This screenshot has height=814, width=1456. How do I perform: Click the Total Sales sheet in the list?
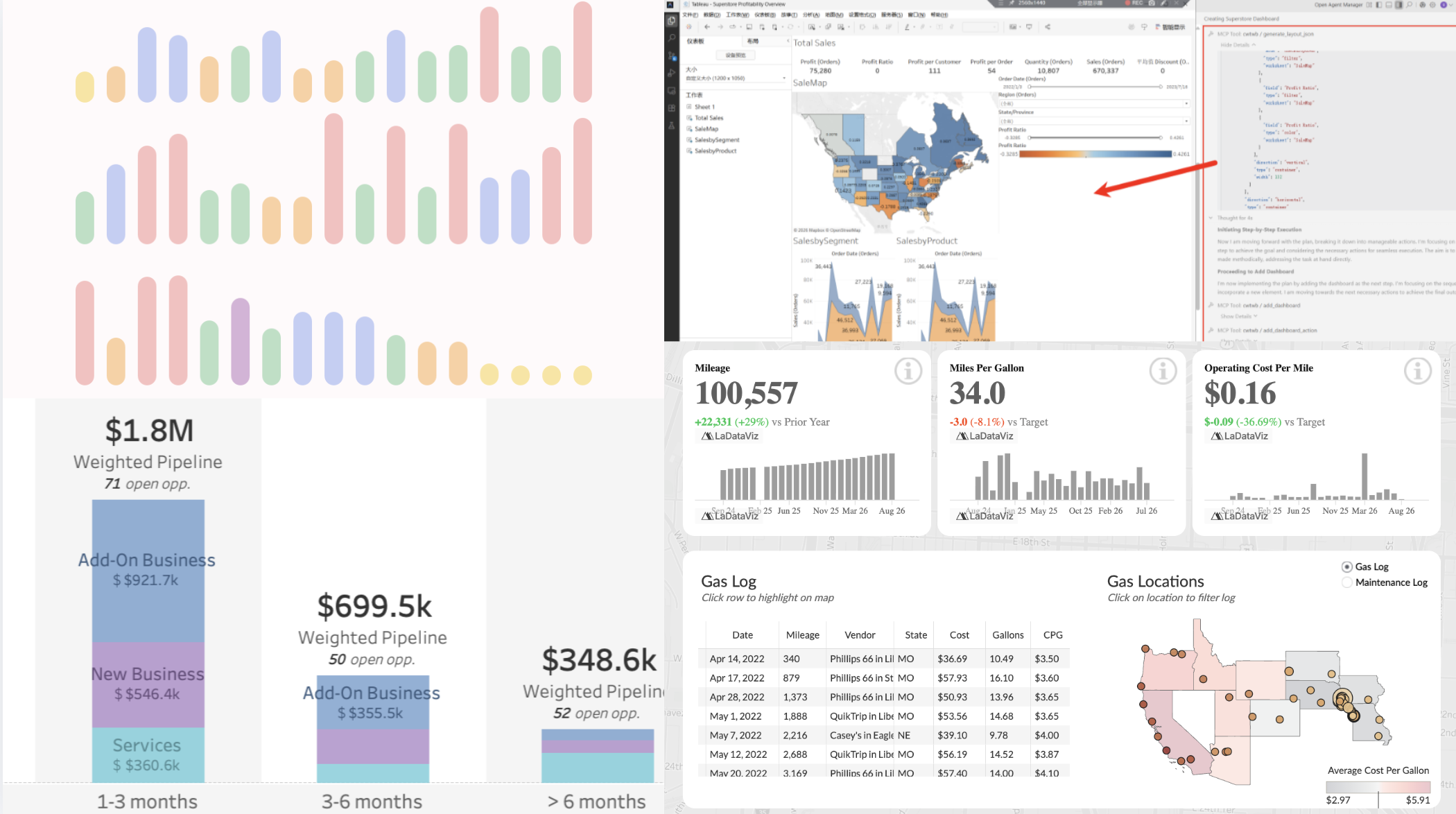coord(709,118)
